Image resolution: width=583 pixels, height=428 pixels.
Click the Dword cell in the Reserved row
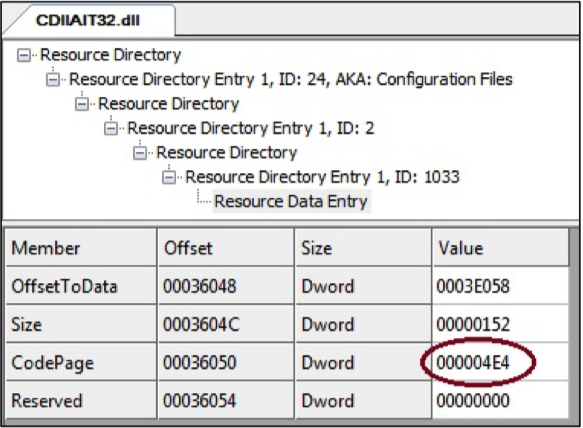pyautogui.click(x=364, y=401)
